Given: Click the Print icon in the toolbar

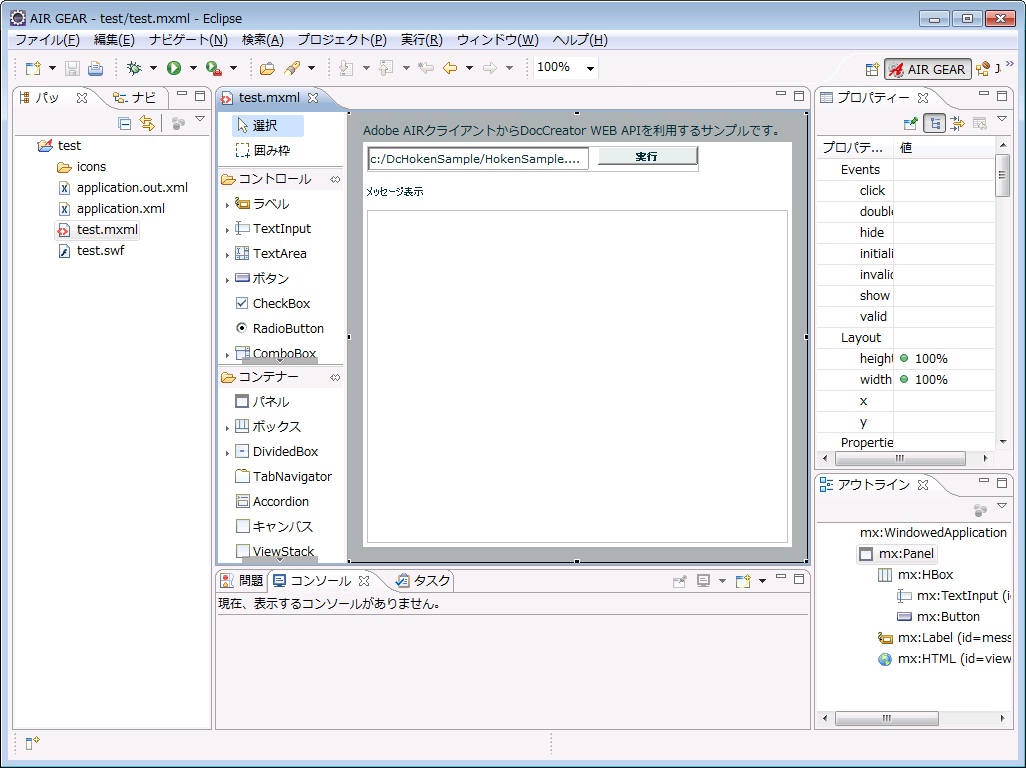Looking at the screenshot, I should click(x=96, y=68).
